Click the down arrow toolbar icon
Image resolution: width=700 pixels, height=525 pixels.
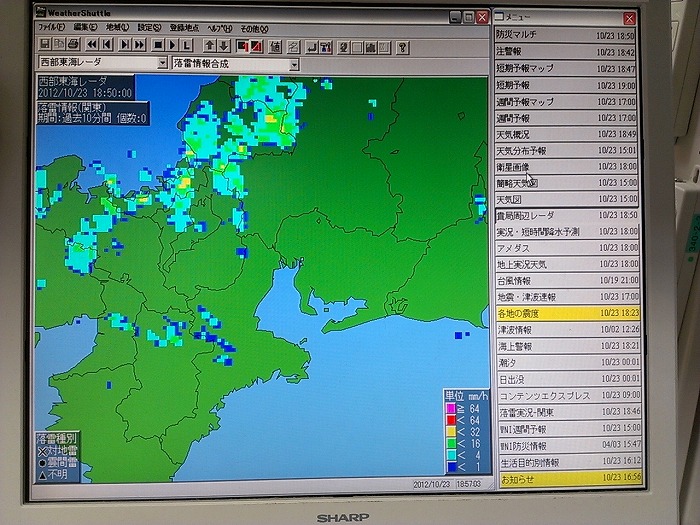[x=223, y=46]
